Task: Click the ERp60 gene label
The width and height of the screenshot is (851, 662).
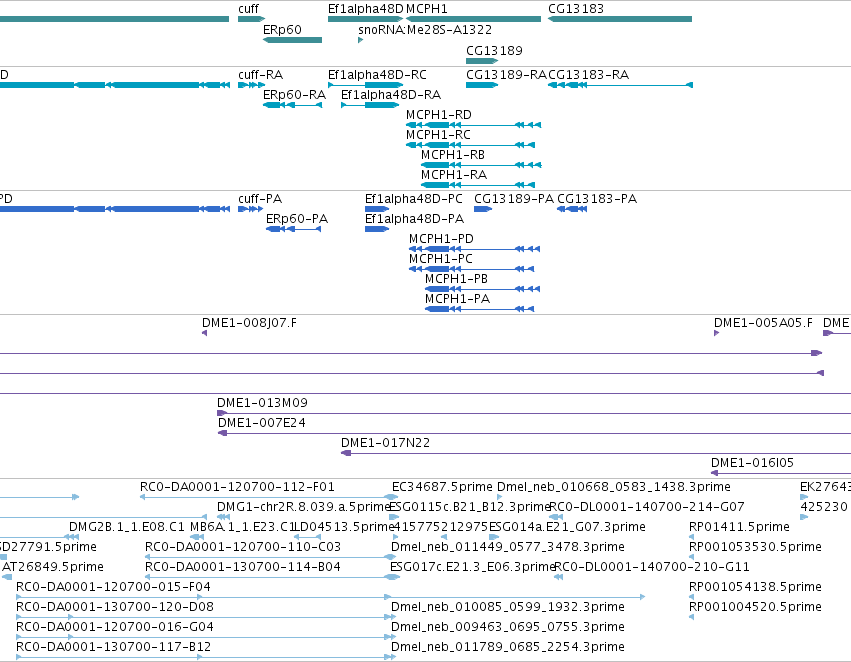Action: pyautogui.click(x=282, y=30)
